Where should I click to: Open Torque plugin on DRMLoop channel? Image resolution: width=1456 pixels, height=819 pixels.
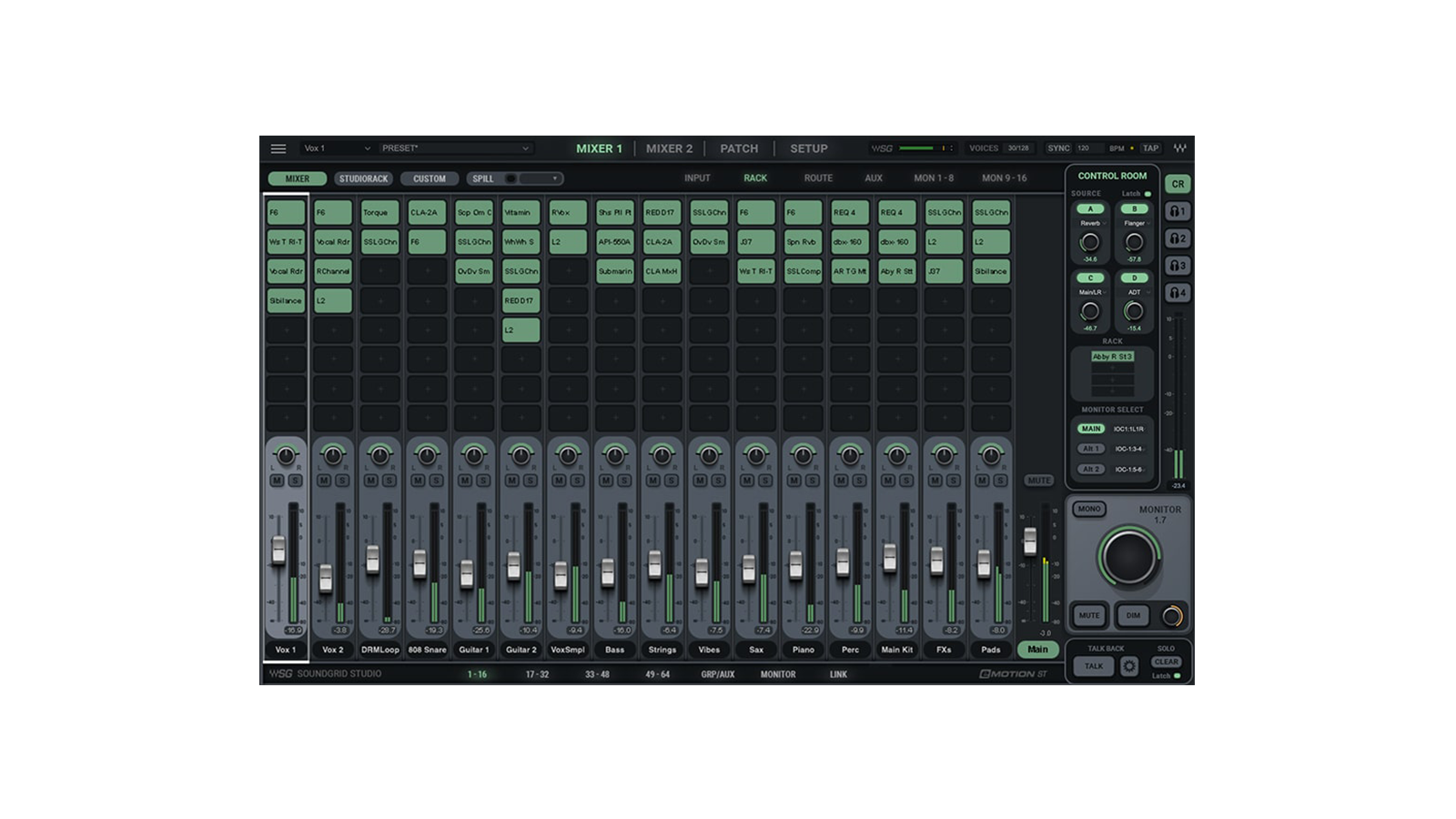click(379, 212)
